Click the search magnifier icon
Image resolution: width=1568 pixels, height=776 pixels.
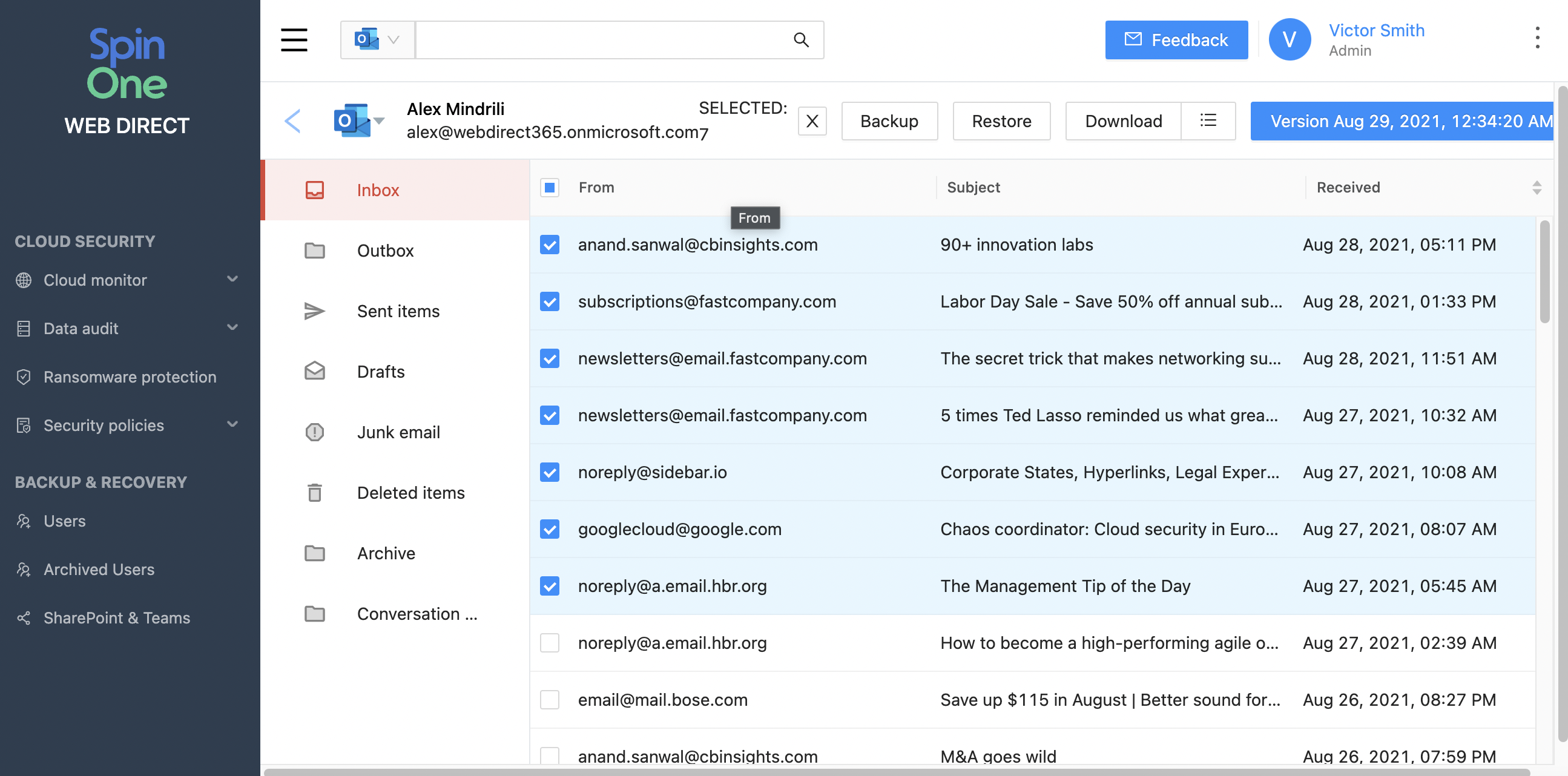(x=801, y=39)
